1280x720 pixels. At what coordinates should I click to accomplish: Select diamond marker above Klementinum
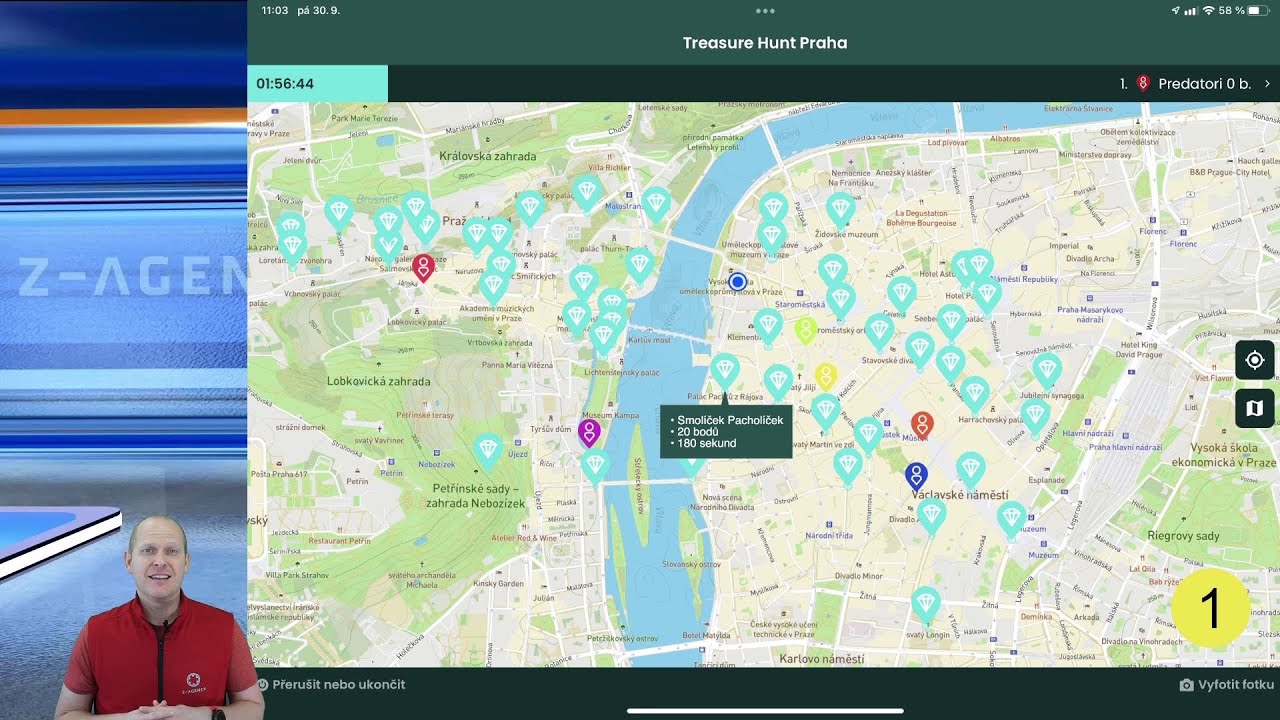coord(768,325)
